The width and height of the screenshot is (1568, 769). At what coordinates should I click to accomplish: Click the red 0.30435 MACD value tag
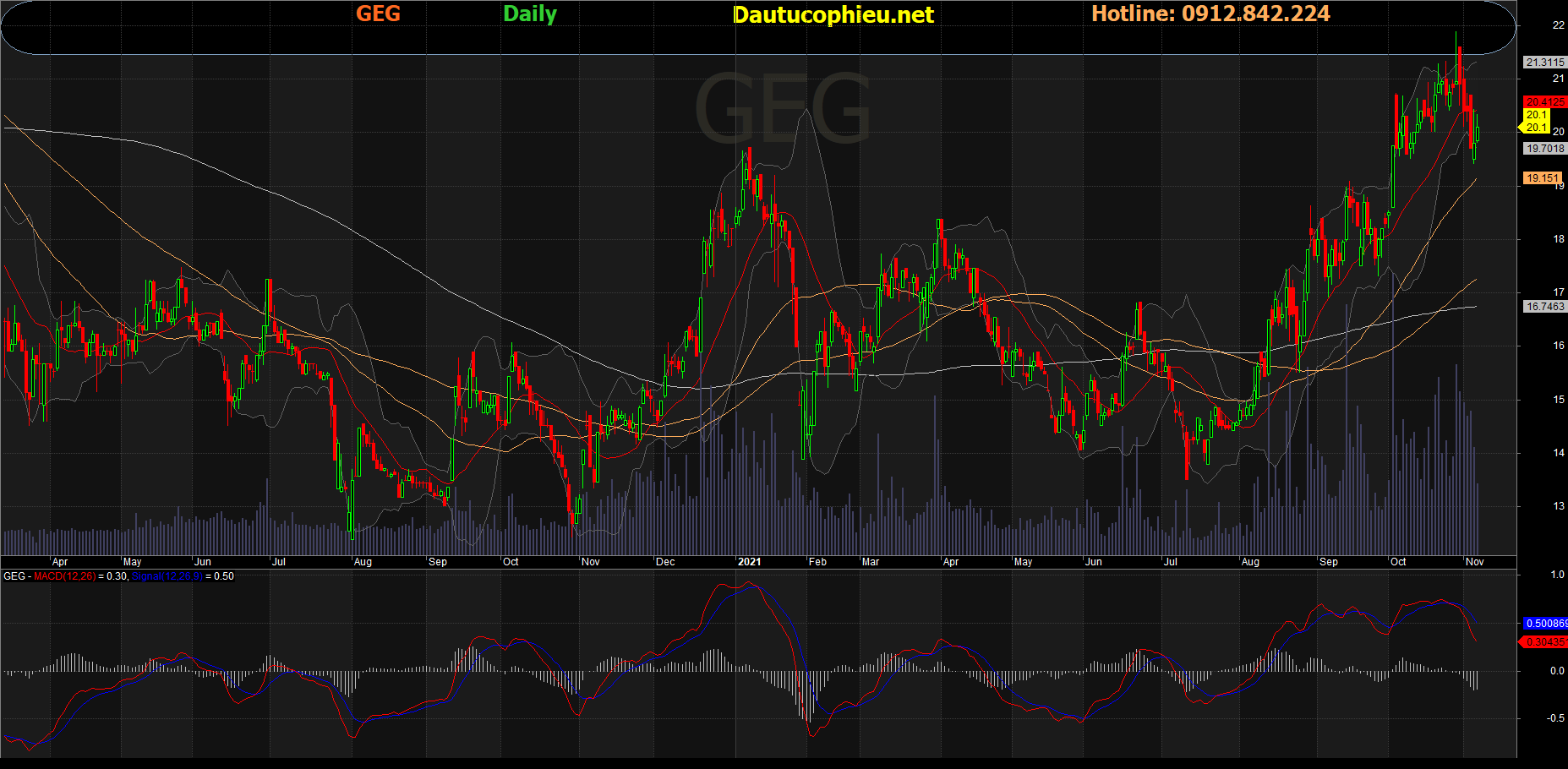coord(1545,642)
